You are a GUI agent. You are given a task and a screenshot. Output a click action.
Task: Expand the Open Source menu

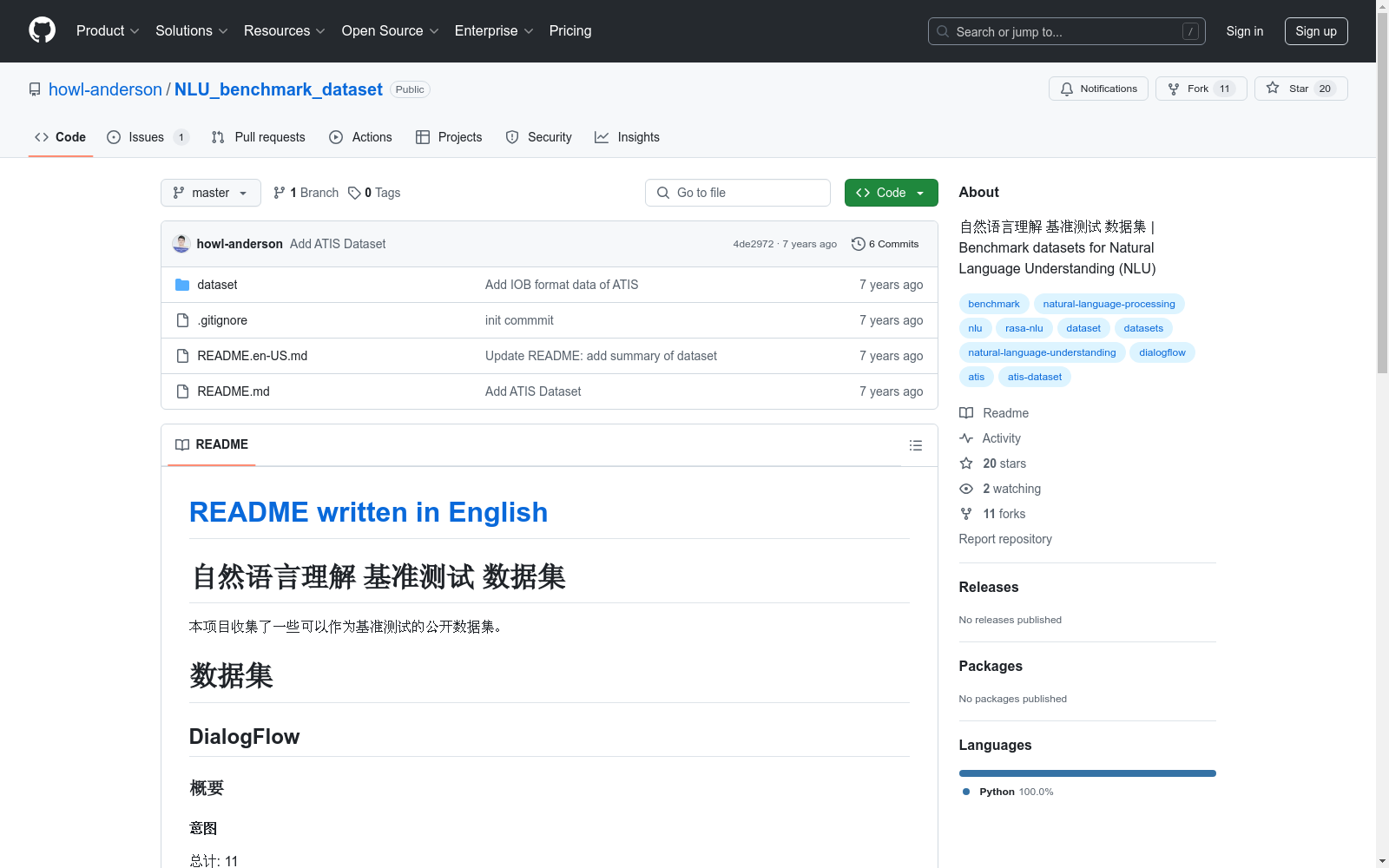[390, 30]
